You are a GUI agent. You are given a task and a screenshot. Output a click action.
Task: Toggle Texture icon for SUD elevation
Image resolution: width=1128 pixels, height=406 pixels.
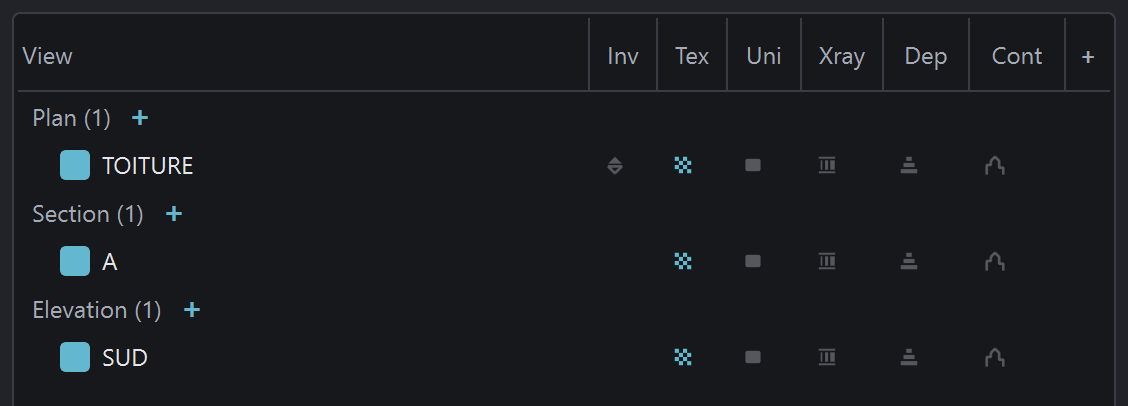coord(683,357)
